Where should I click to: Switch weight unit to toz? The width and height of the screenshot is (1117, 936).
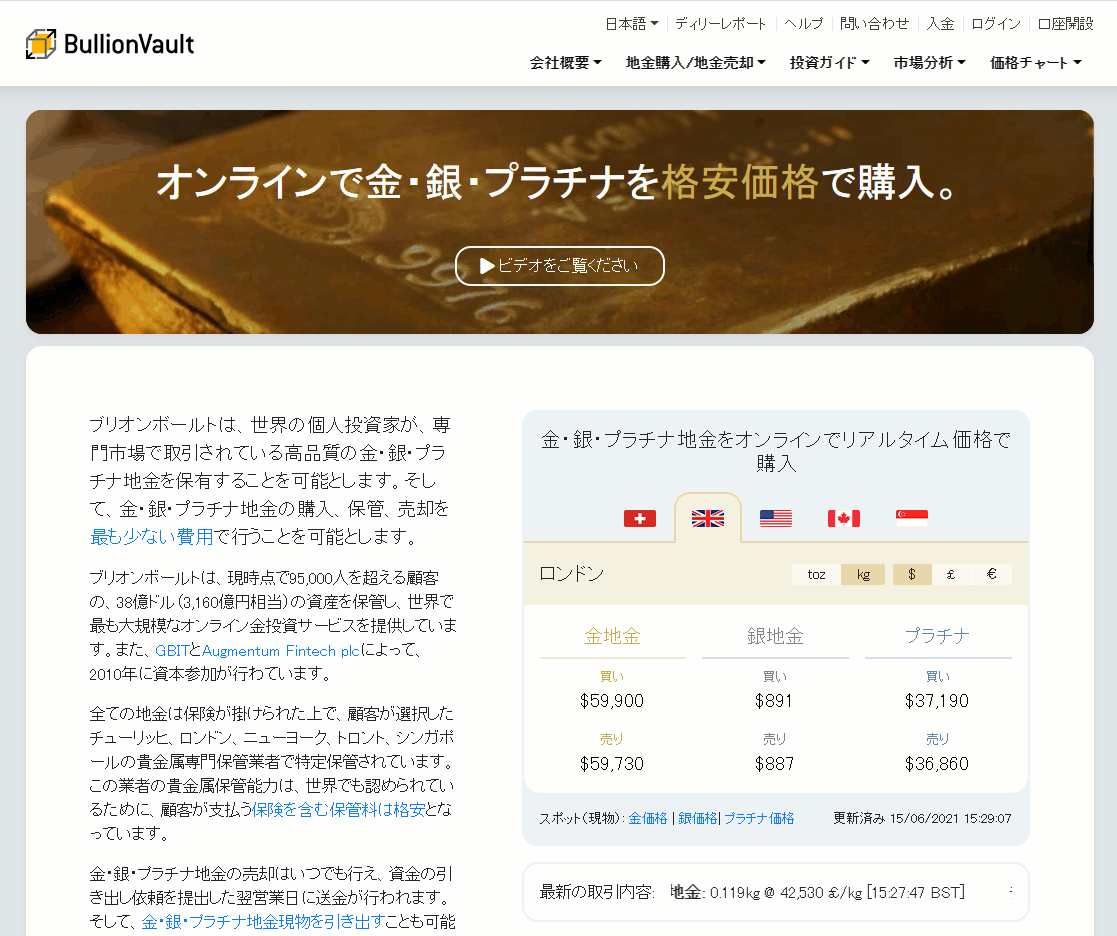click(x=816, y=575)
